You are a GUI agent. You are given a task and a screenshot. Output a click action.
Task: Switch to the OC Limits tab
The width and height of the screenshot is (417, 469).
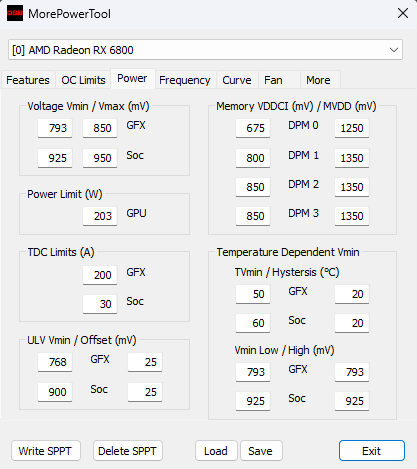point(83,80)
